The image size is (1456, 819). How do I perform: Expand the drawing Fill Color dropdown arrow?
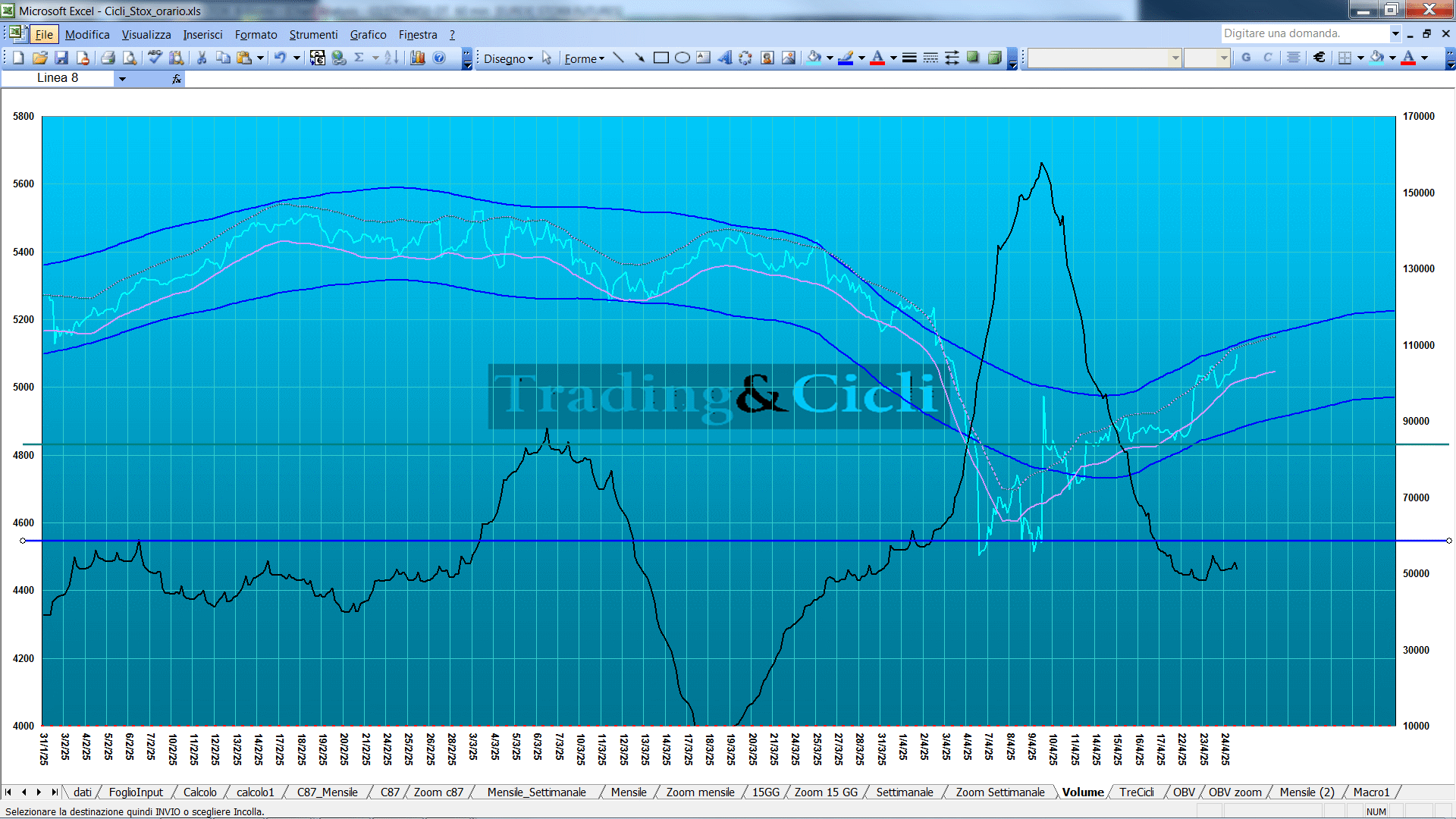[x=829, y=58]
